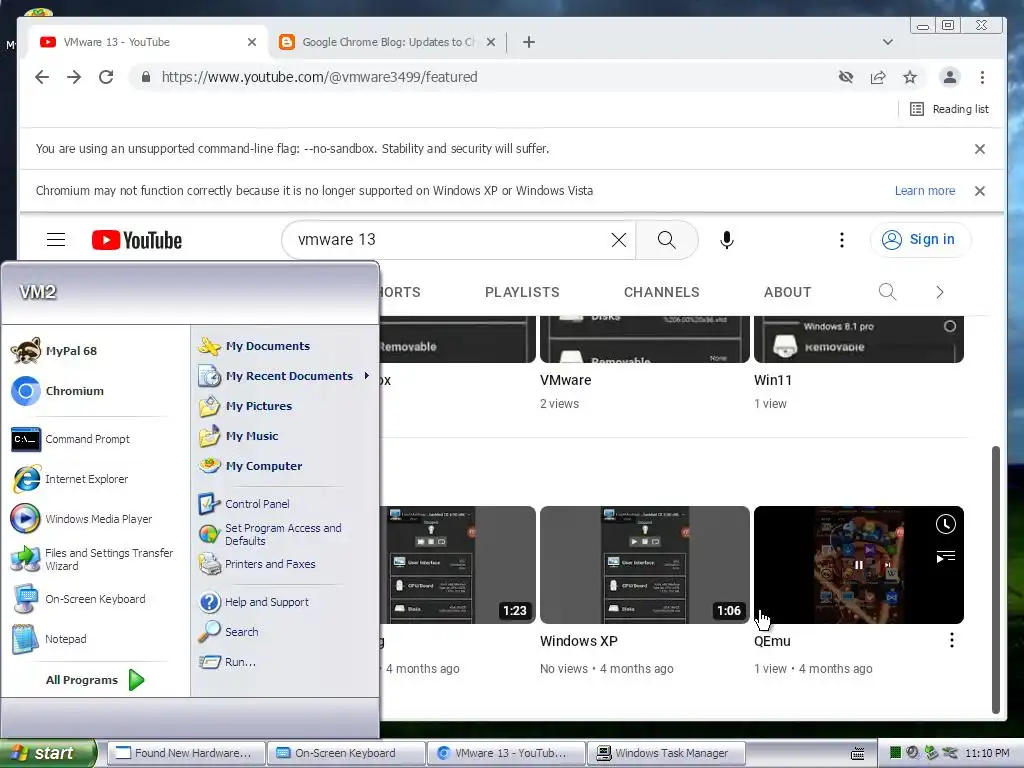
Task: Open Set Program Access and Defaults
Action: click(285, 534)
